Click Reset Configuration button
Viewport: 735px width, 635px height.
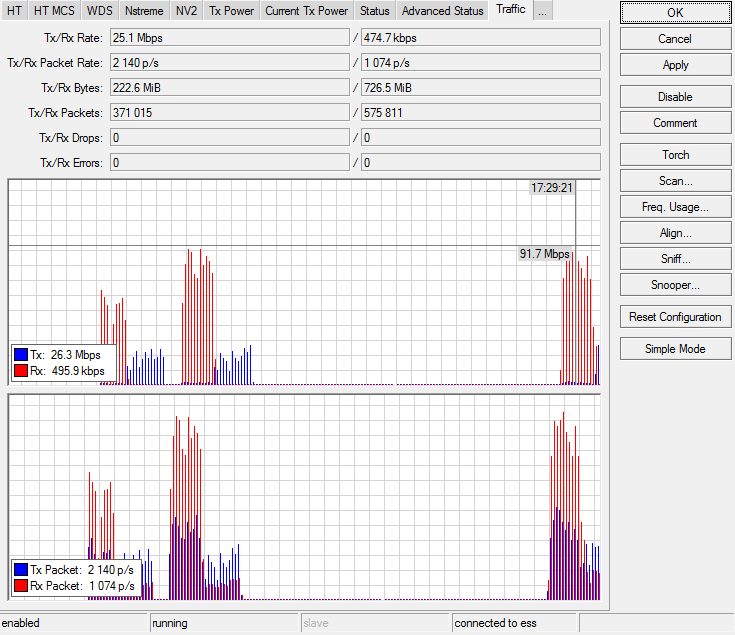(x=675, y=317)
